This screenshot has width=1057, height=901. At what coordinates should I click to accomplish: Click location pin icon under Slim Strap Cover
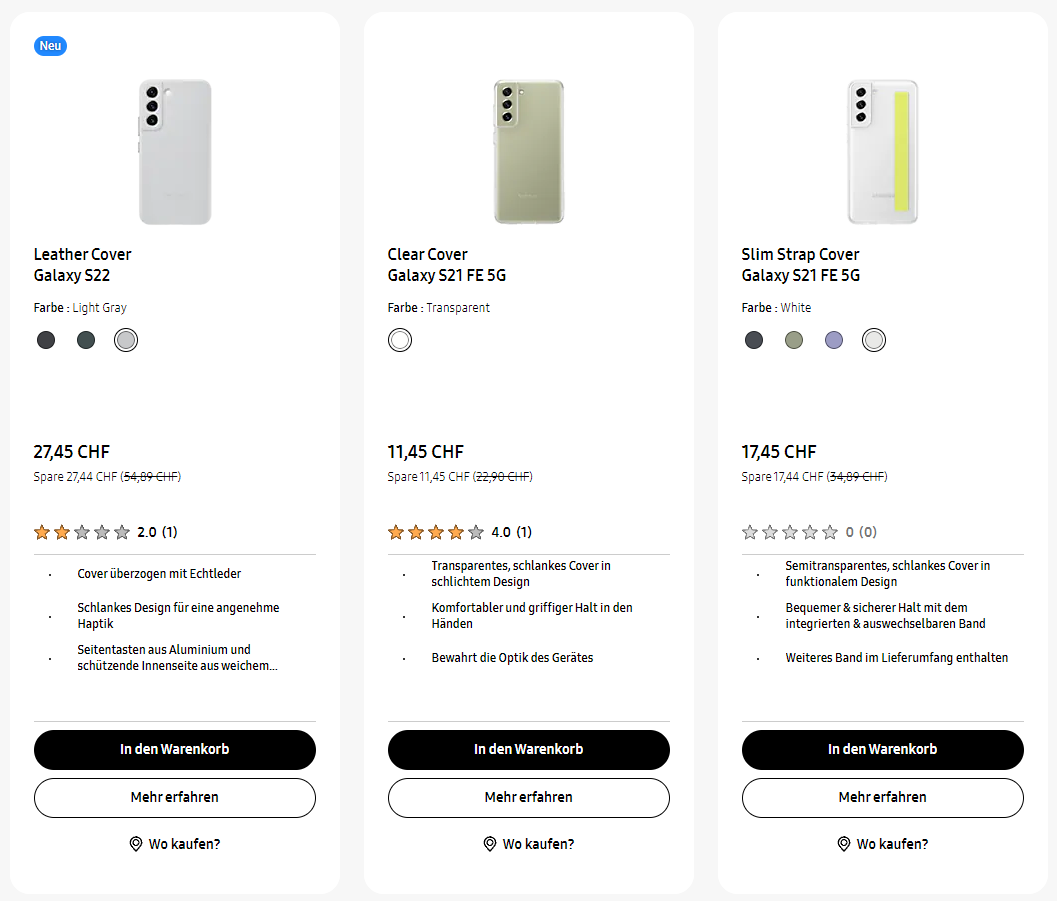[x=844, y=844]
